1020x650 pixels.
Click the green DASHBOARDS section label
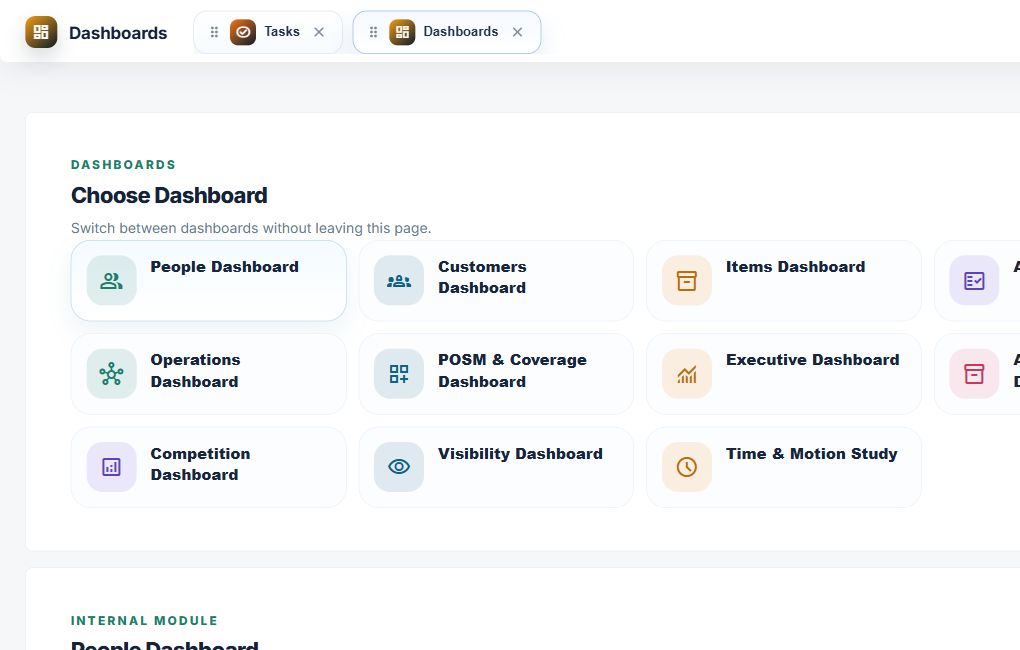(124, 165)
